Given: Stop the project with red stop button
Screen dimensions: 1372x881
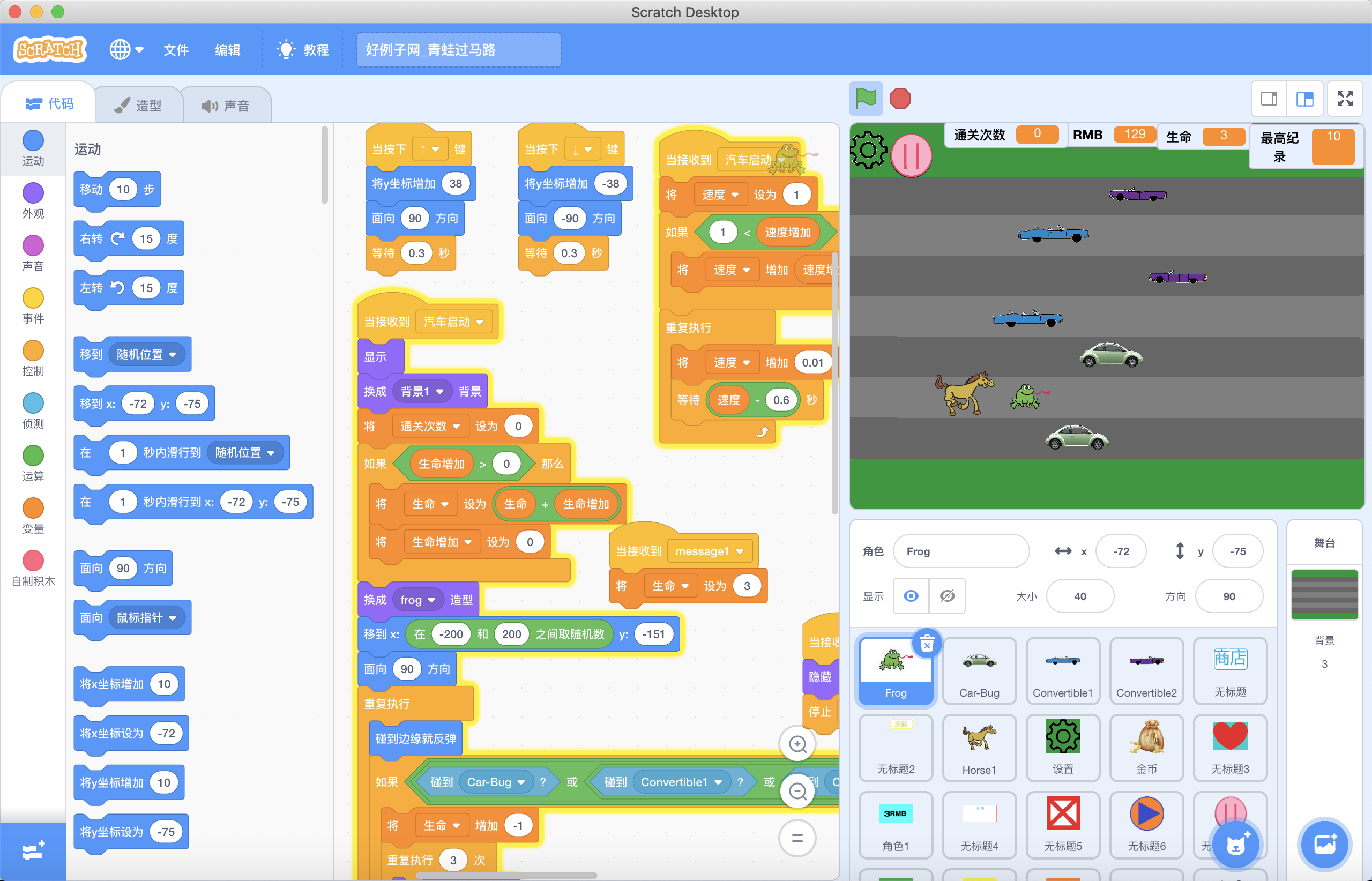Looking at the screenshot, I should 900,99.
